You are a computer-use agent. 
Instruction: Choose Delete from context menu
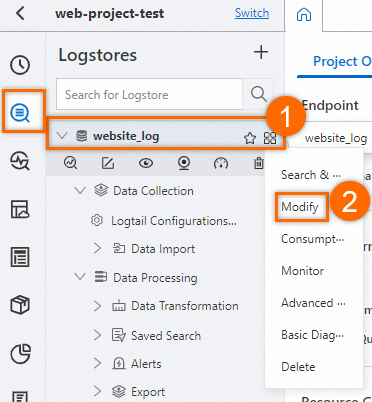(x=298, y=367)
